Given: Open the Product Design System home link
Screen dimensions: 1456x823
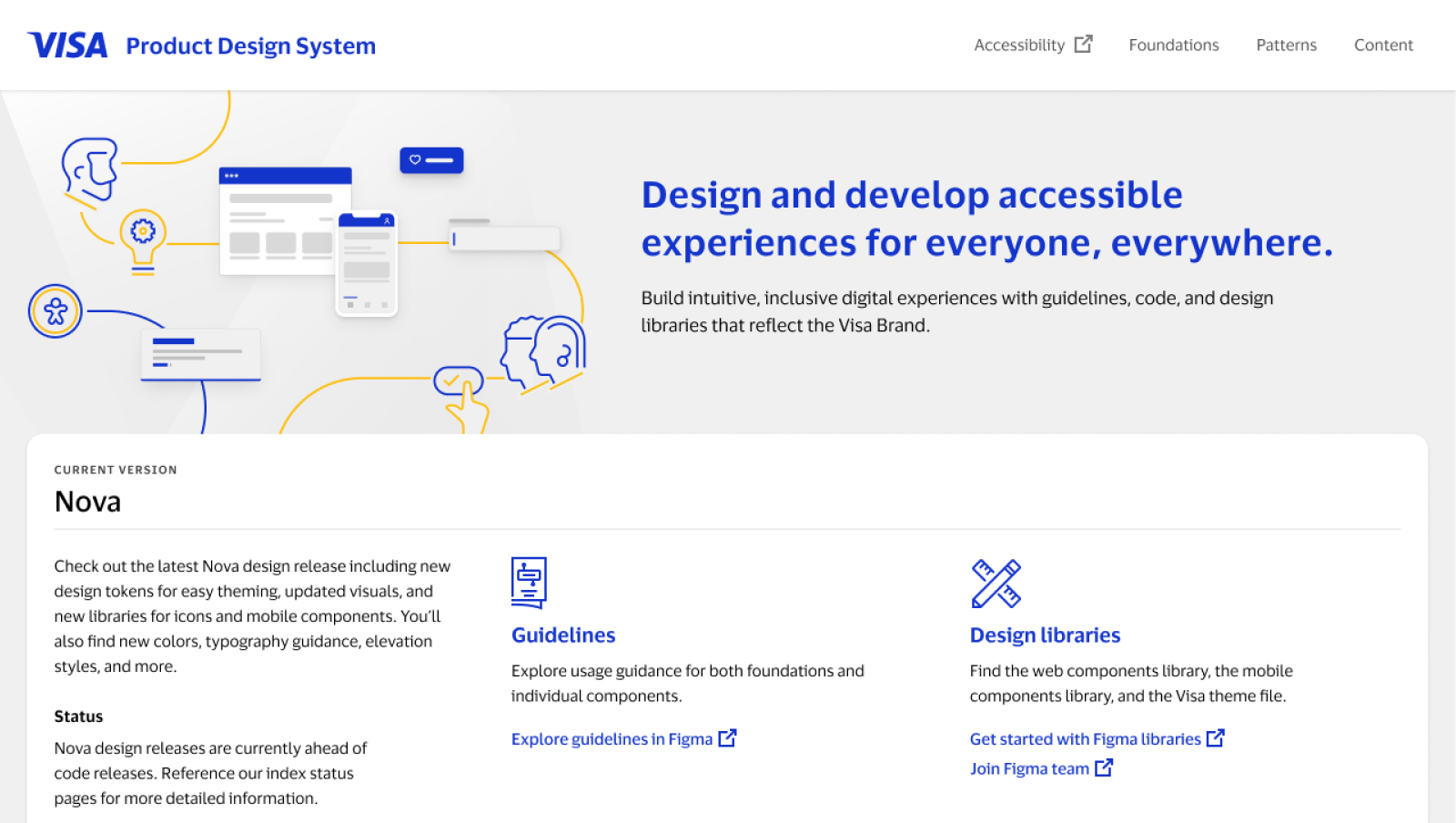Looking at the screenshot, I should 250,46.
